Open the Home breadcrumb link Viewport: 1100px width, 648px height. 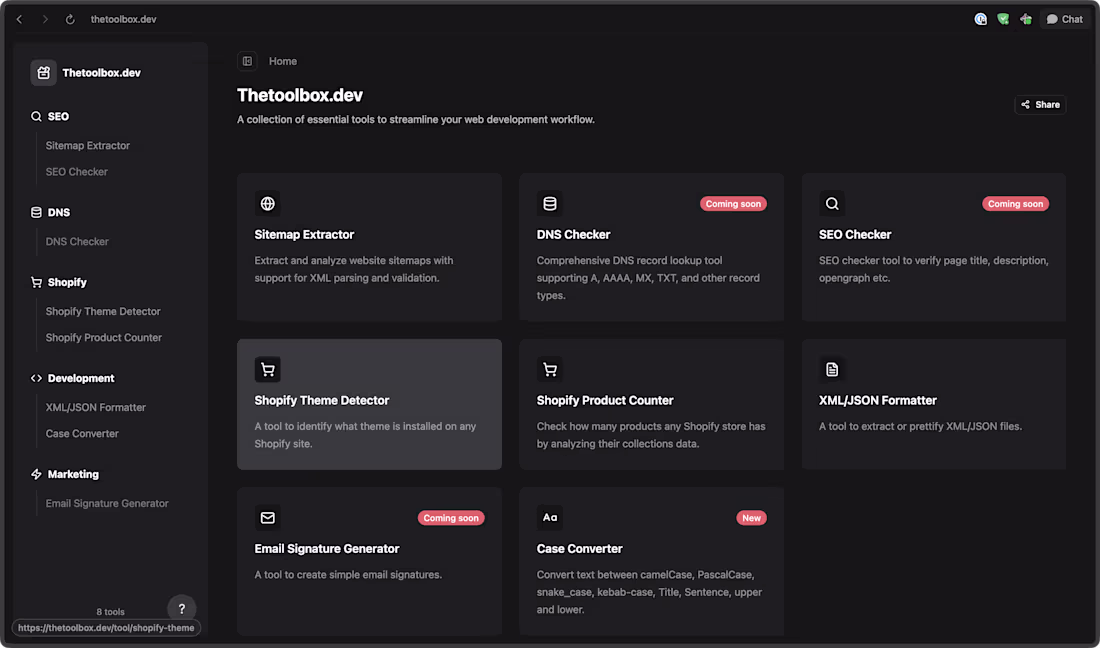click(x=283, y=61)
